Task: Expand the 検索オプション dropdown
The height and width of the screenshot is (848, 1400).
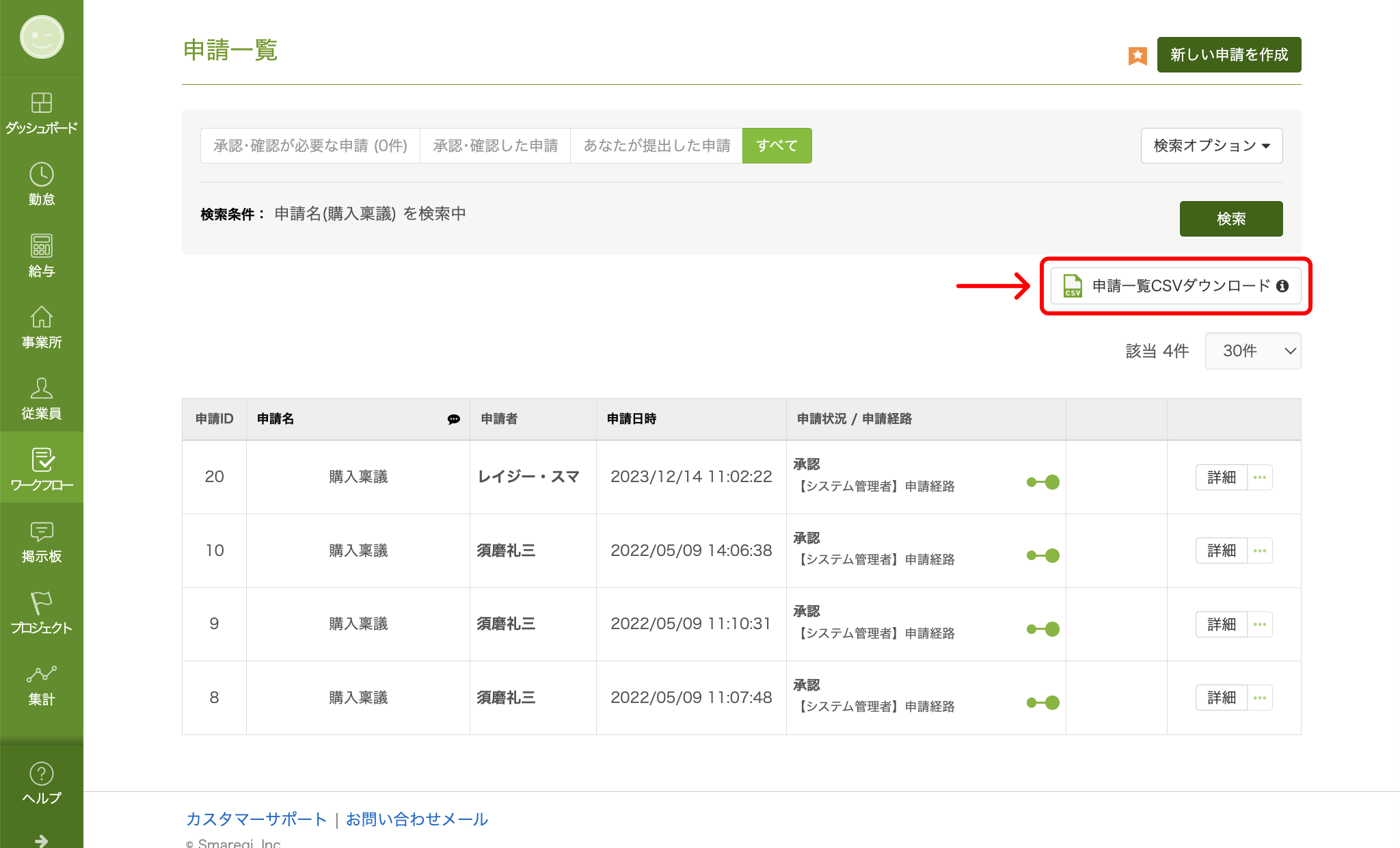Action: click(x=1211, y=146)
